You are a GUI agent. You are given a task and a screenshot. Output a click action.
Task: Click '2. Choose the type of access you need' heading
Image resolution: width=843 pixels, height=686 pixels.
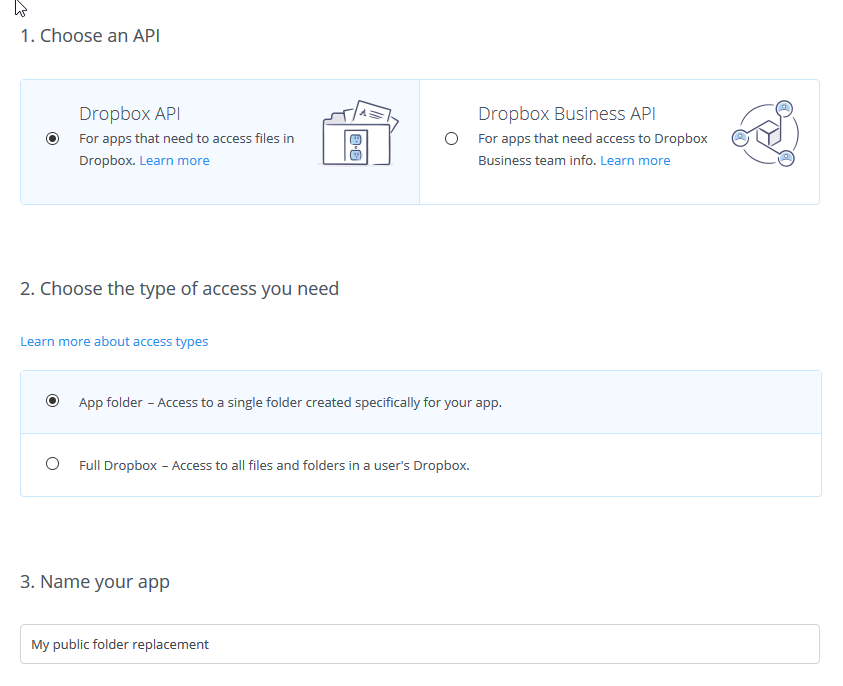[180, 289]
